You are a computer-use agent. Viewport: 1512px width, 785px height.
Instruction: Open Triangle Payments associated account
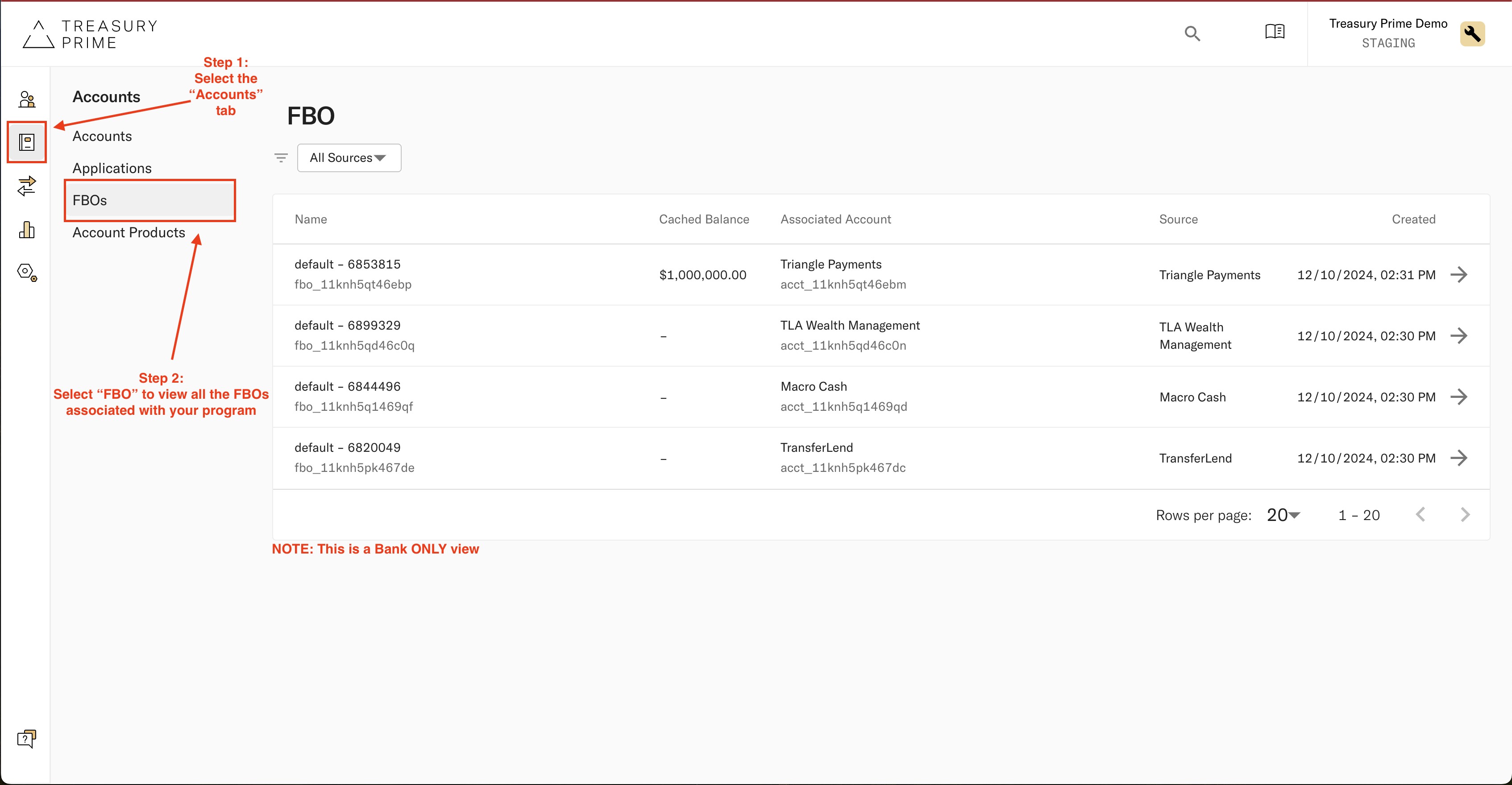831,264
